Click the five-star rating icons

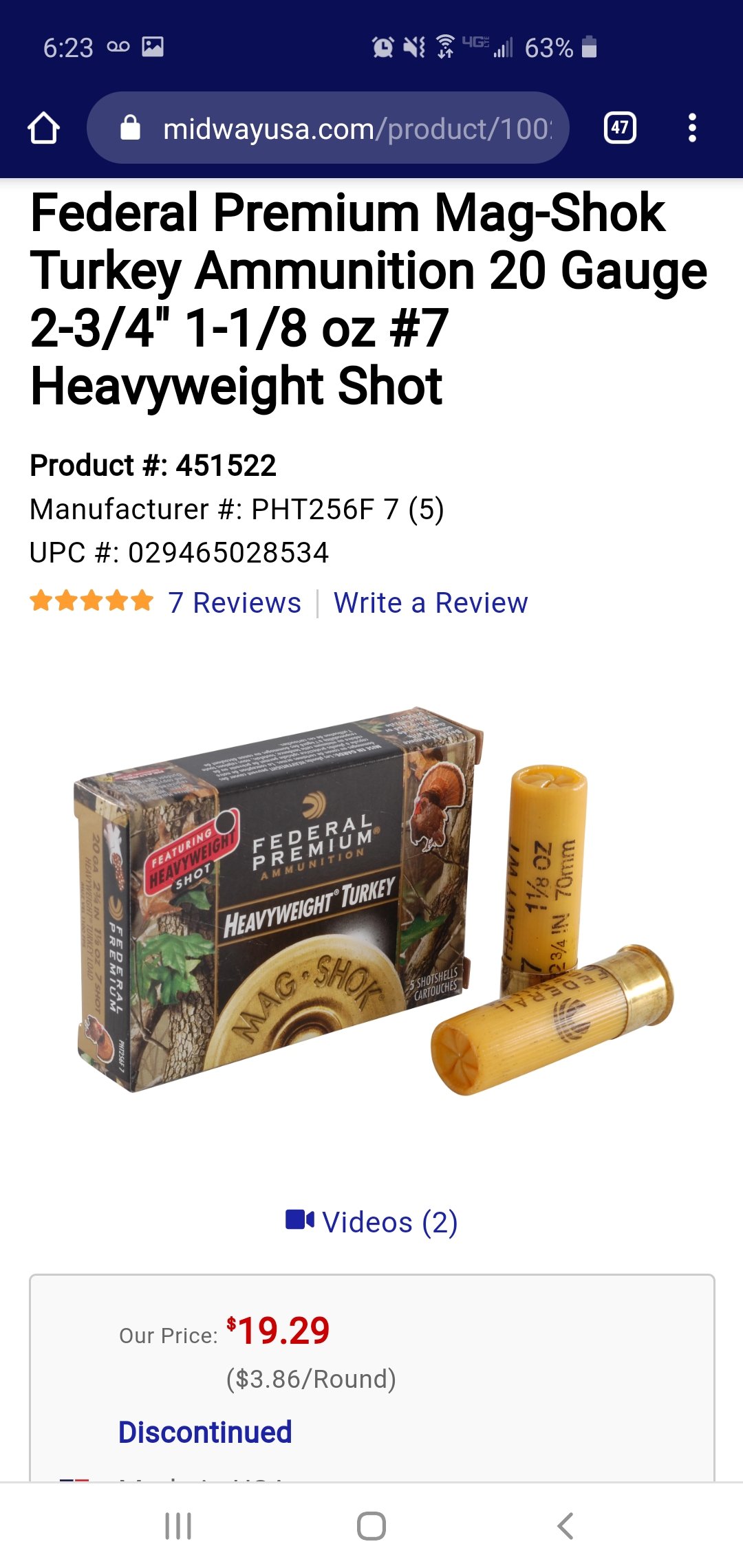click(x=91, y=601)
